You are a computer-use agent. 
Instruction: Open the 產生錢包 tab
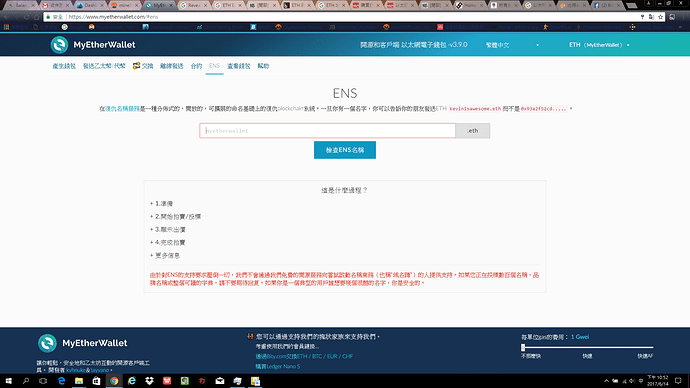pyautogui.click(x=64, y=66)
